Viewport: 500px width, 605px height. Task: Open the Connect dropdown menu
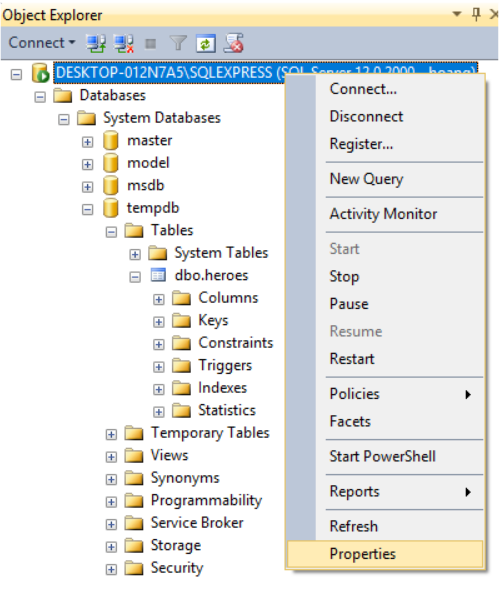(42, 43)
